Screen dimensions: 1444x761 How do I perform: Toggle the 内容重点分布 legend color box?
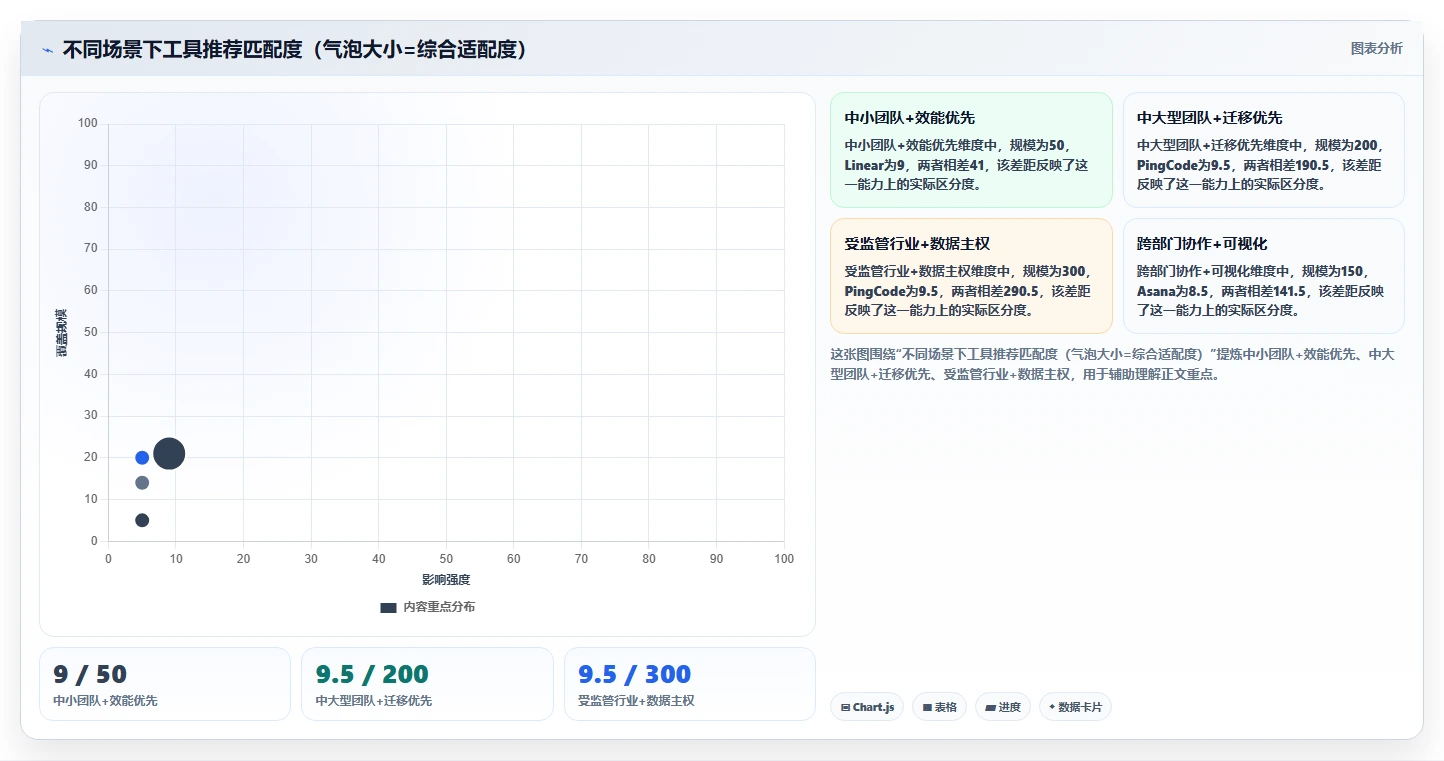tap(388, 607)
